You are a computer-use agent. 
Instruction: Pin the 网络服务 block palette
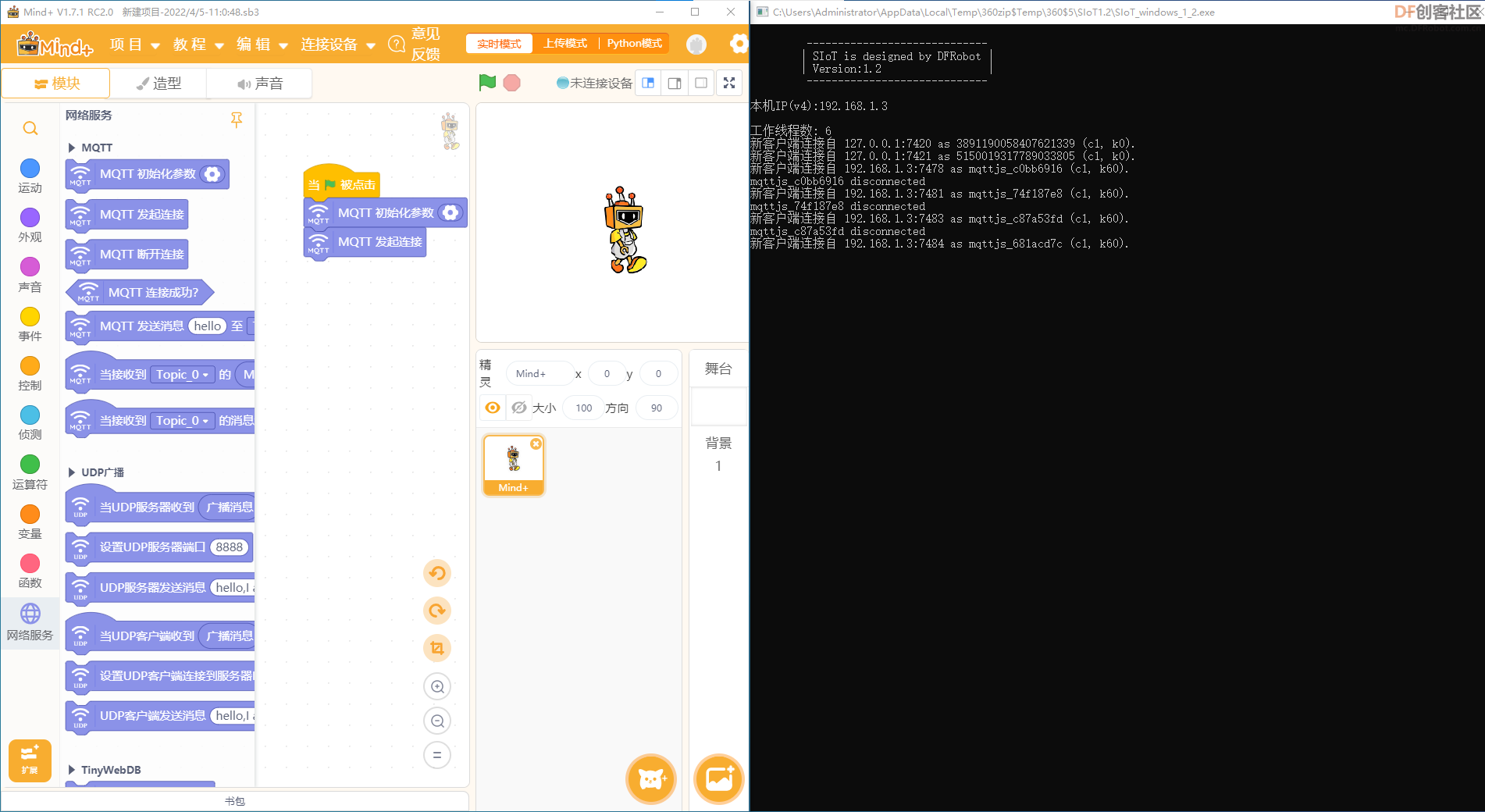pyautogui.click(x=236, y=119)
